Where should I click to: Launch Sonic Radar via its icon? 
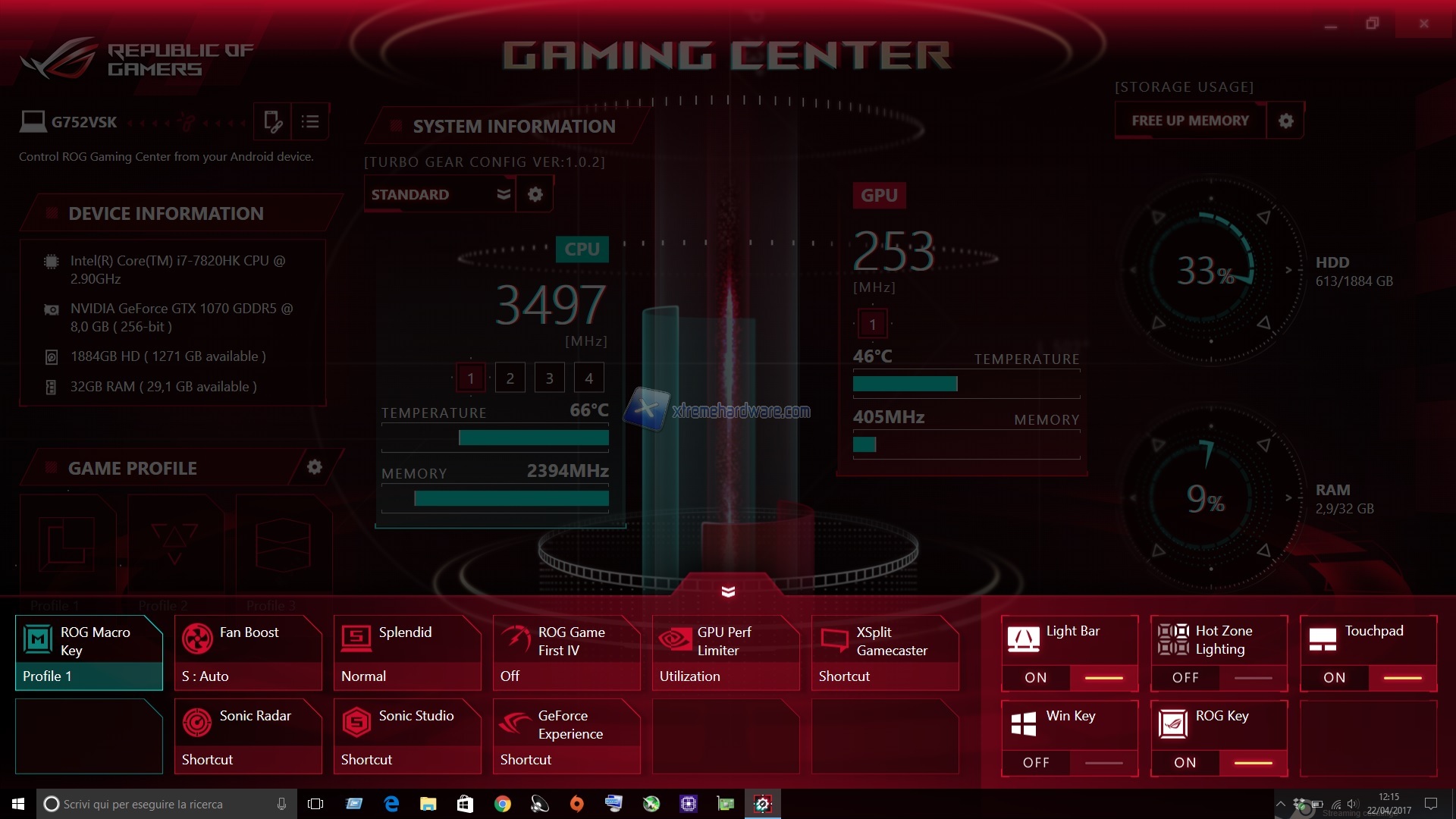(x=198, y=723)
